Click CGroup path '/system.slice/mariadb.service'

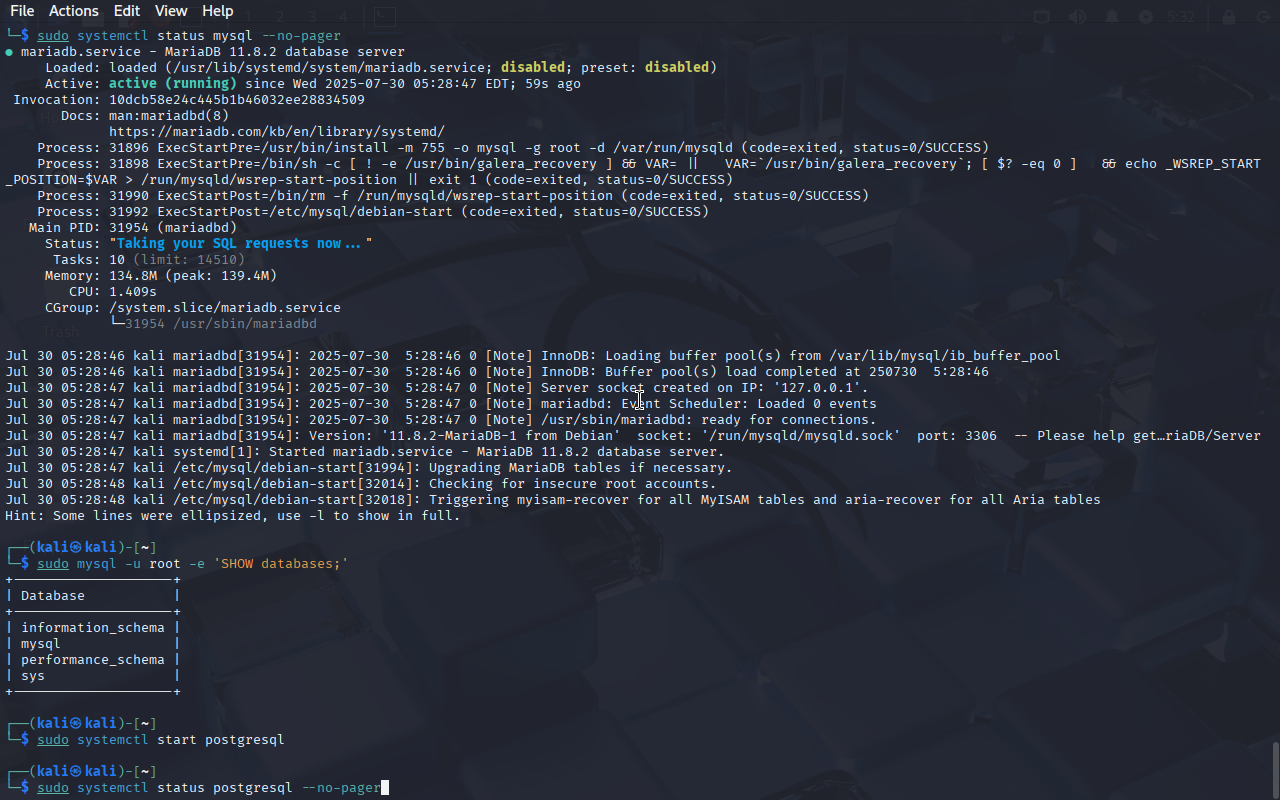pyautogui.click(x=225, y=308)
